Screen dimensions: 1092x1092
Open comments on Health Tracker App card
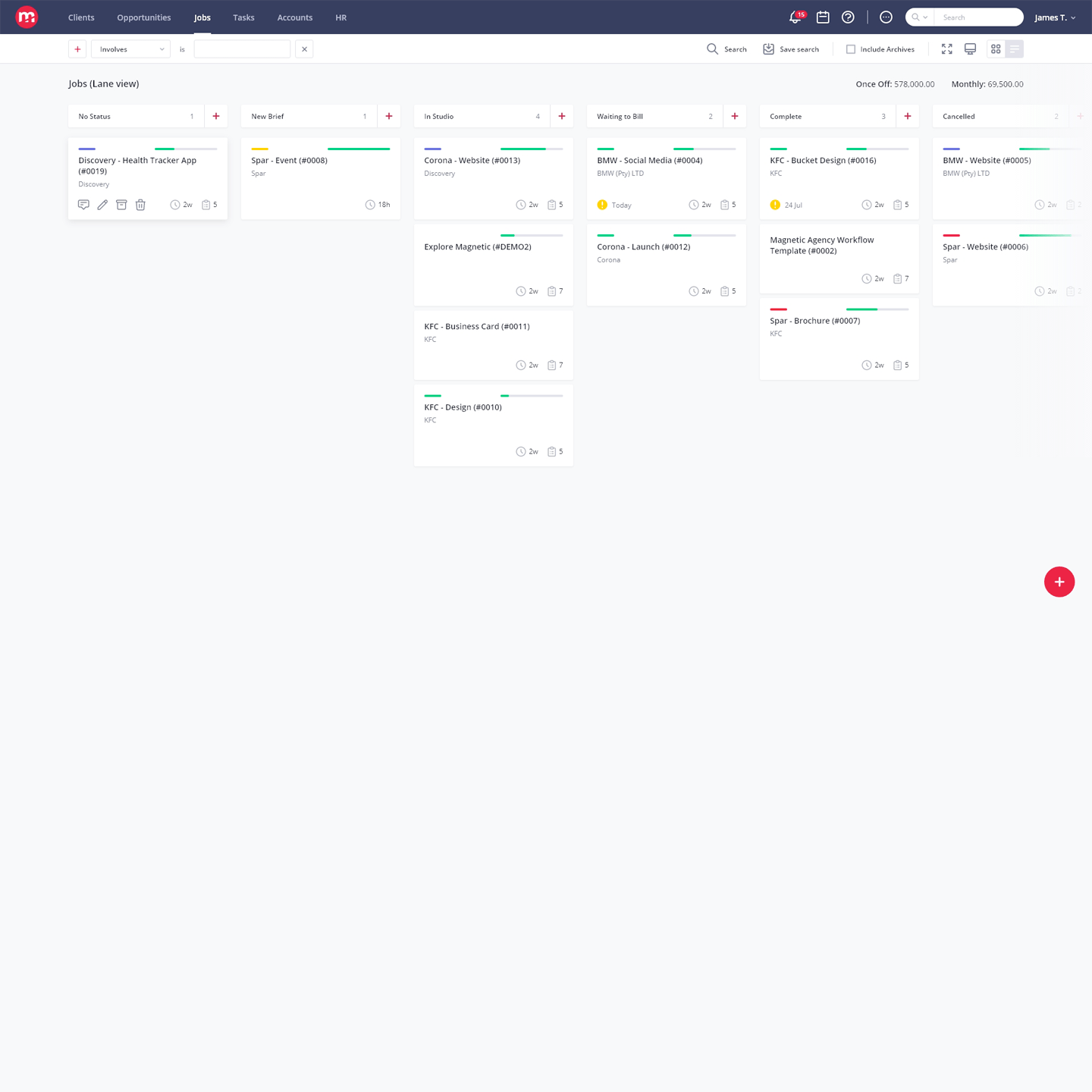(83, 205)
